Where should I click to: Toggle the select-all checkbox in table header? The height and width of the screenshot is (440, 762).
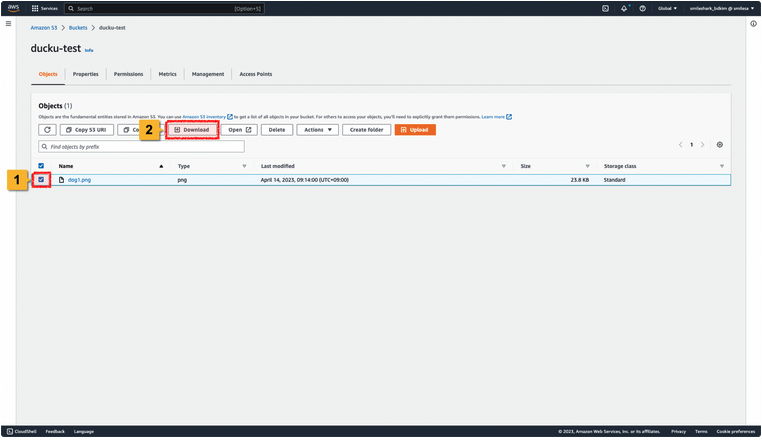coord(41,166)
